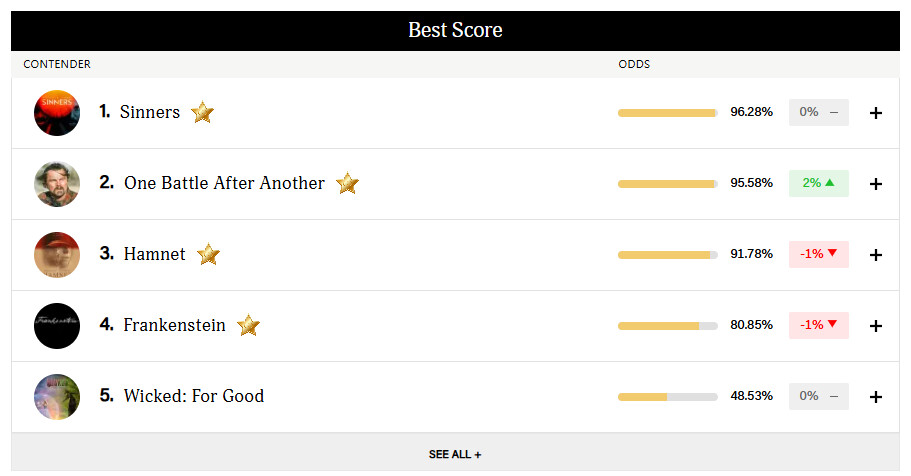Expand the Sinners row with plus icon

pos(876,113)
